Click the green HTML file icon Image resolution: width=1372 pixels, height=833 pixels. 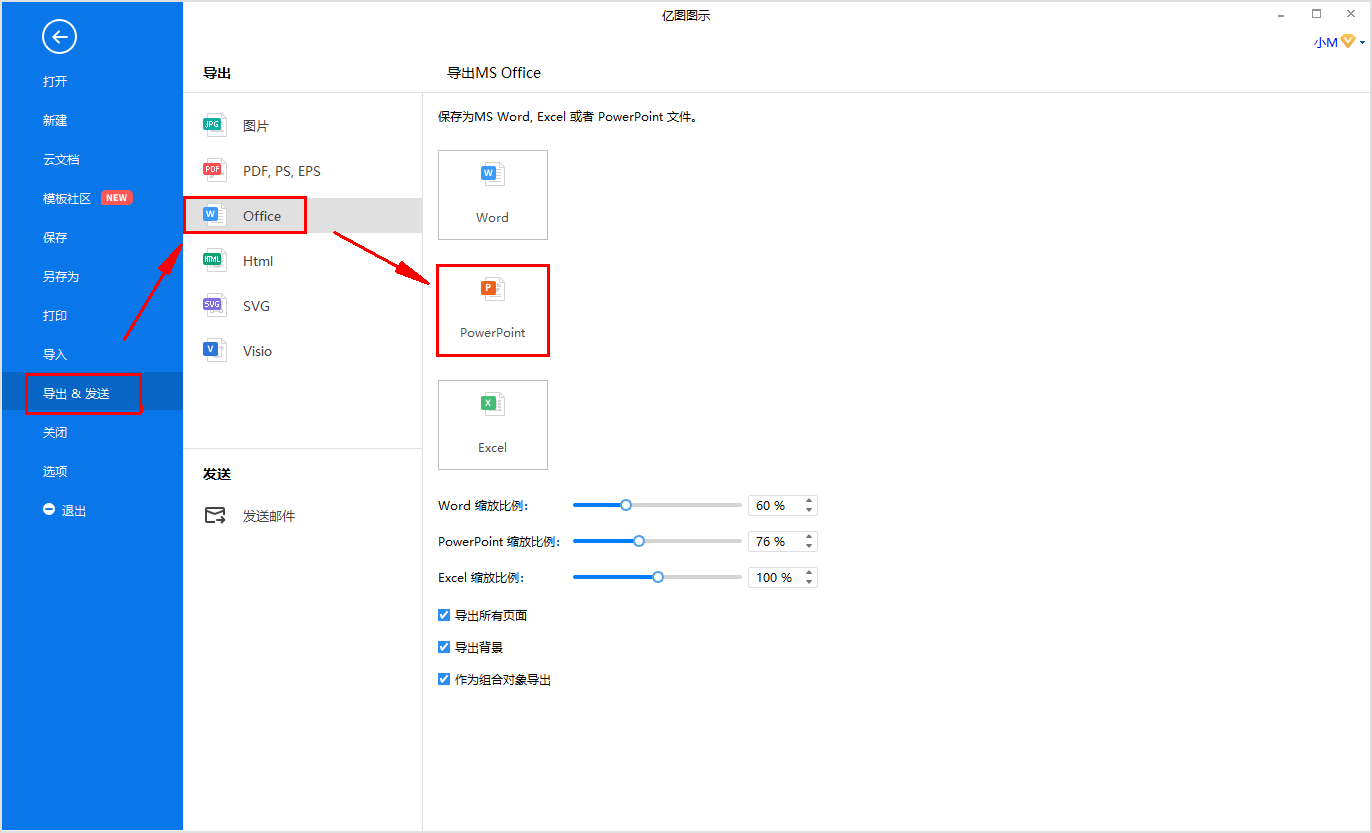click(214, 261)
